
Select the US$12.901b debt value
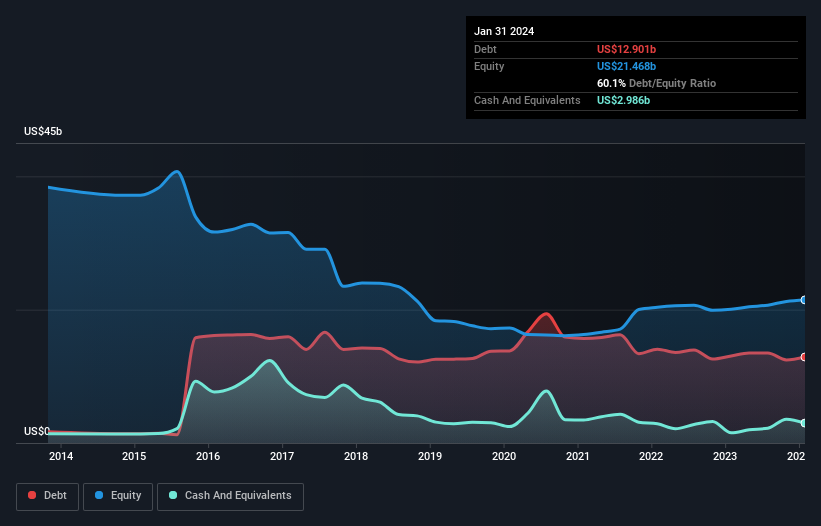coord(626,49)
